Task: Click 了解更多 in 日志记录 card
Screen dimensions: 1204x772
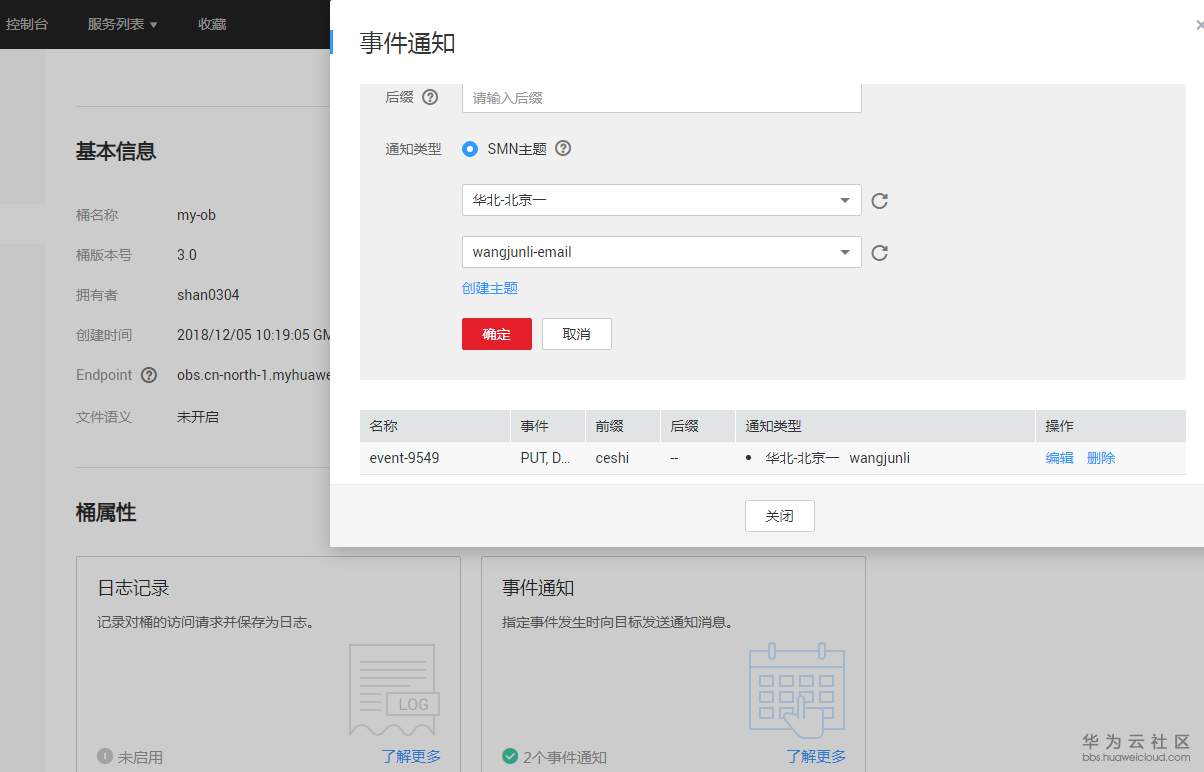Action: pos(411,756)
